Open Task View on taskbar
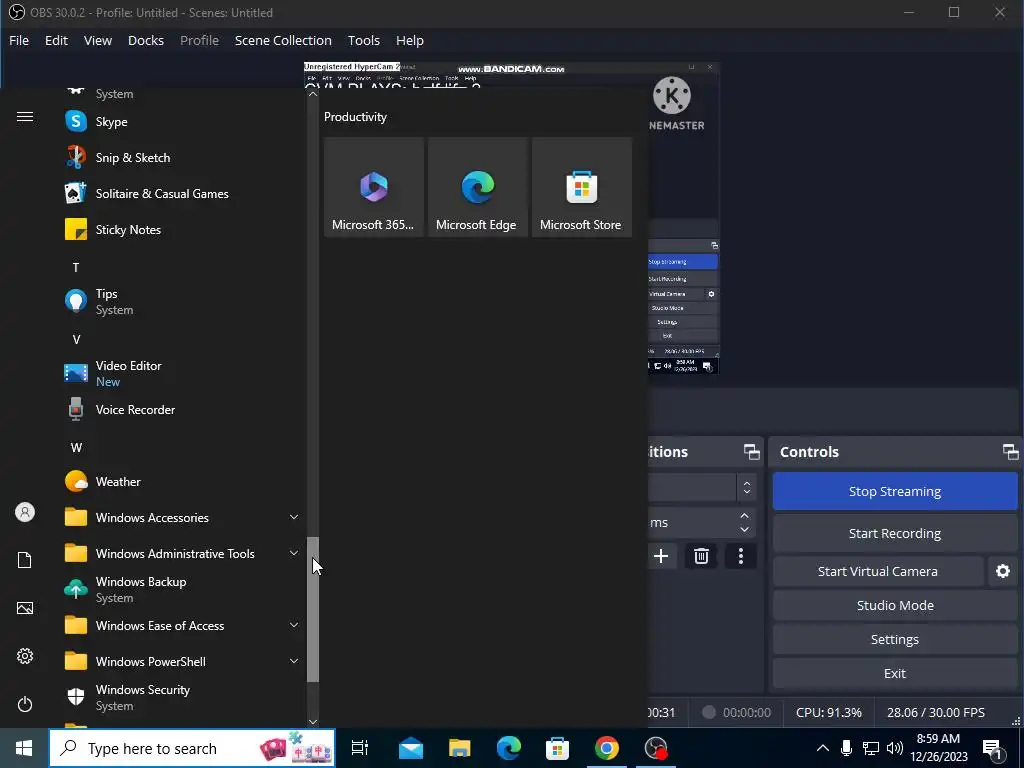The width and height of the screenshot is (1024, 768). [x=360, y=748]
